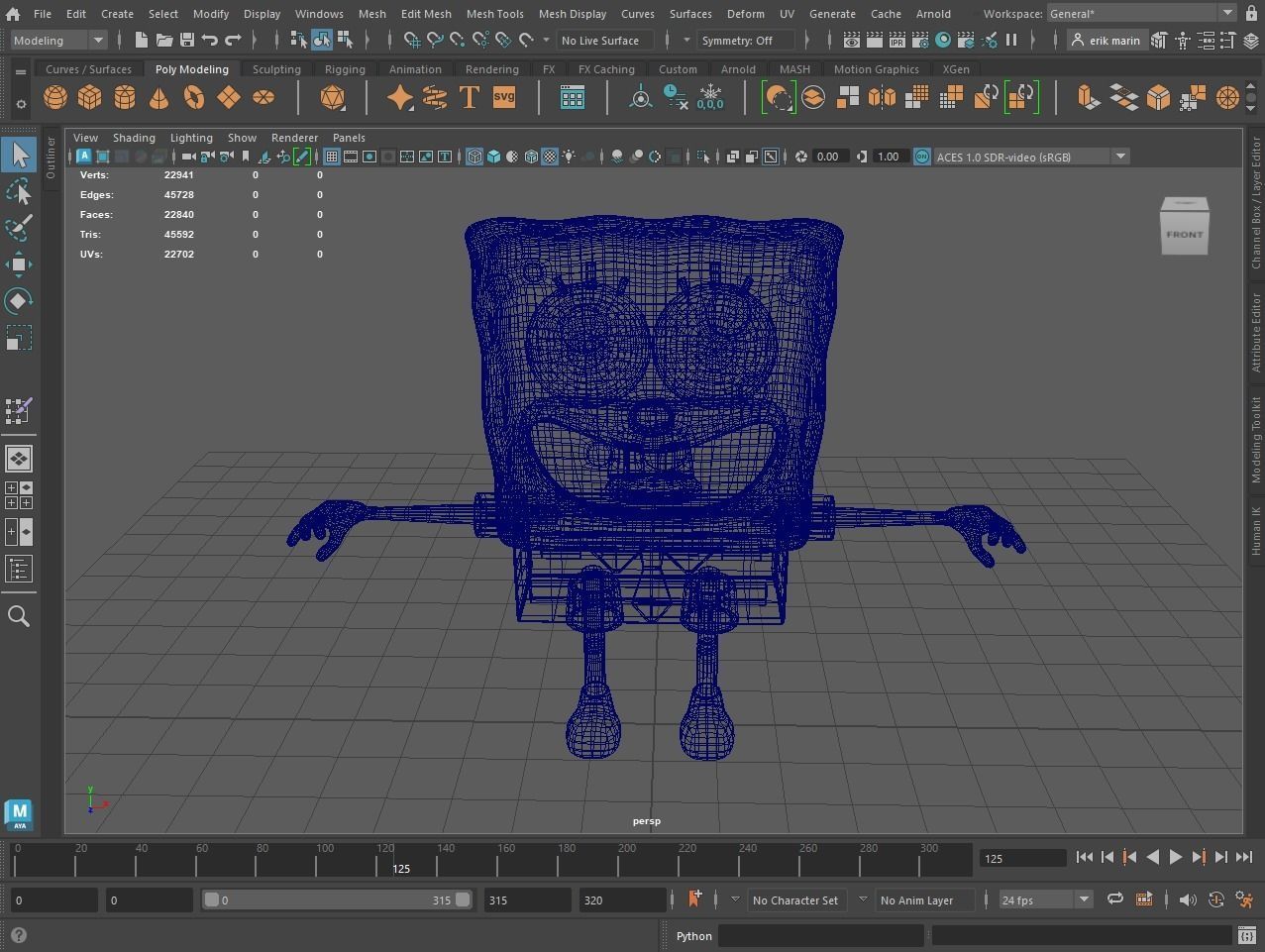Switch to the Sculpting shelf tab
The image size is (1265, 952).
275,68
